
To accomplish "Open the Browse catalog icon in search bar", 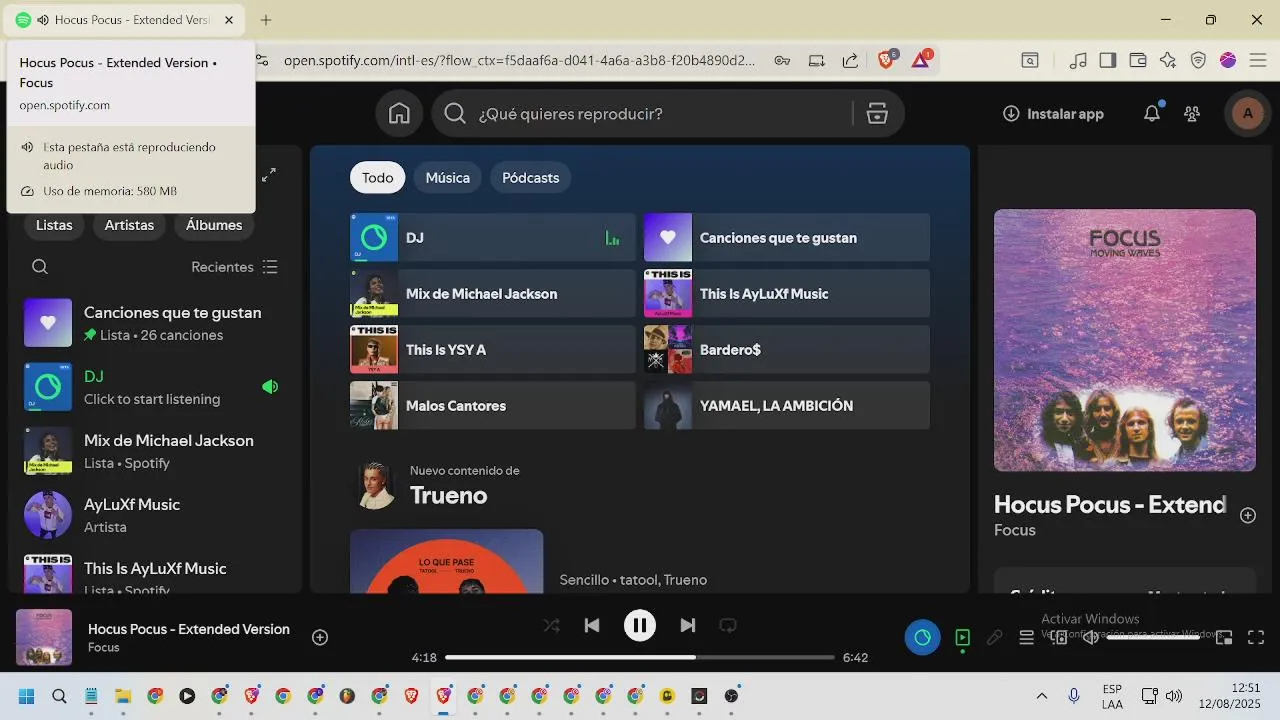I will (877, 114).
